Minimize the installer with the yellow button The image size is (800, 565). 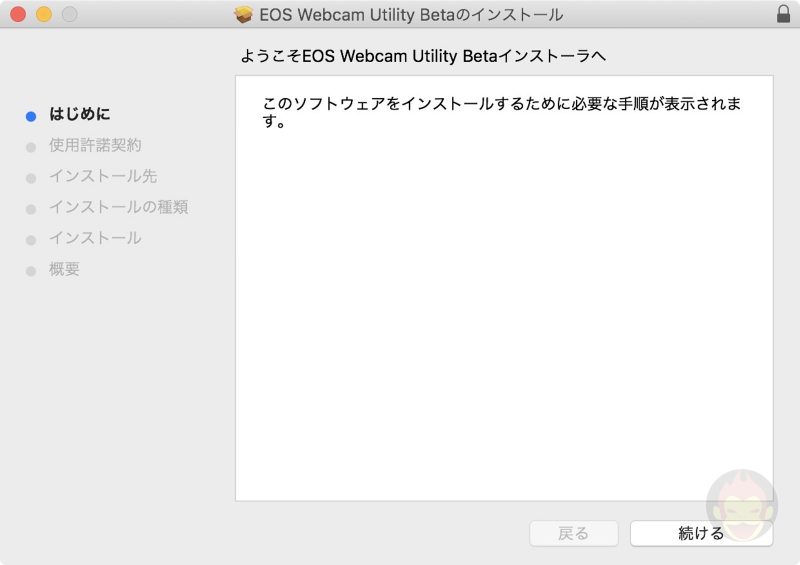click(44, 14)
